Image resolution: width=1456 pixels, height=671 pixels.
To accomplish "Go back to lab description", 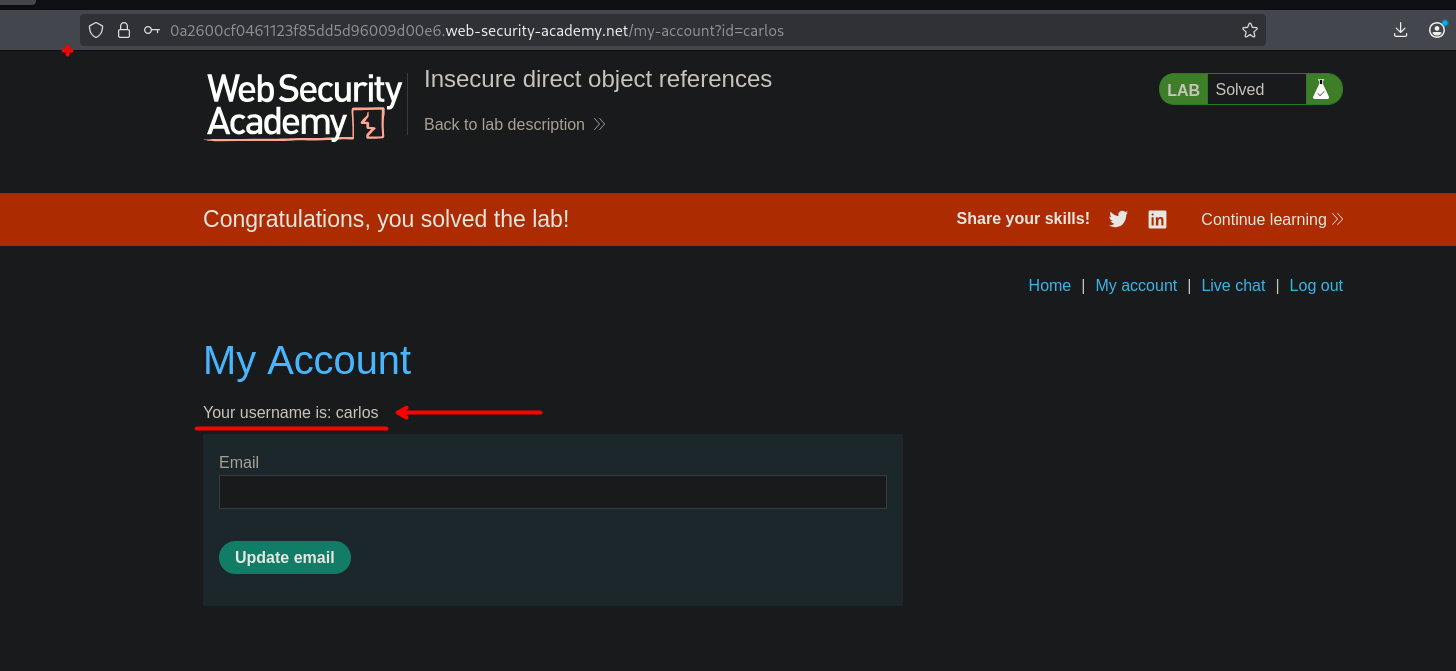I will 514,124.
